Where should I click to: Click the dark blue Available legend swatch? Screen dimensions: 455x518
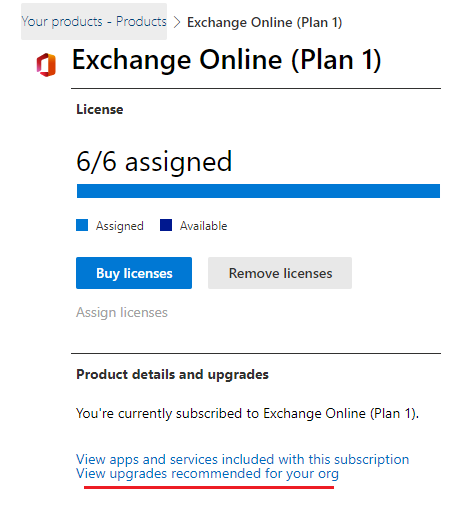pos(166,225)
